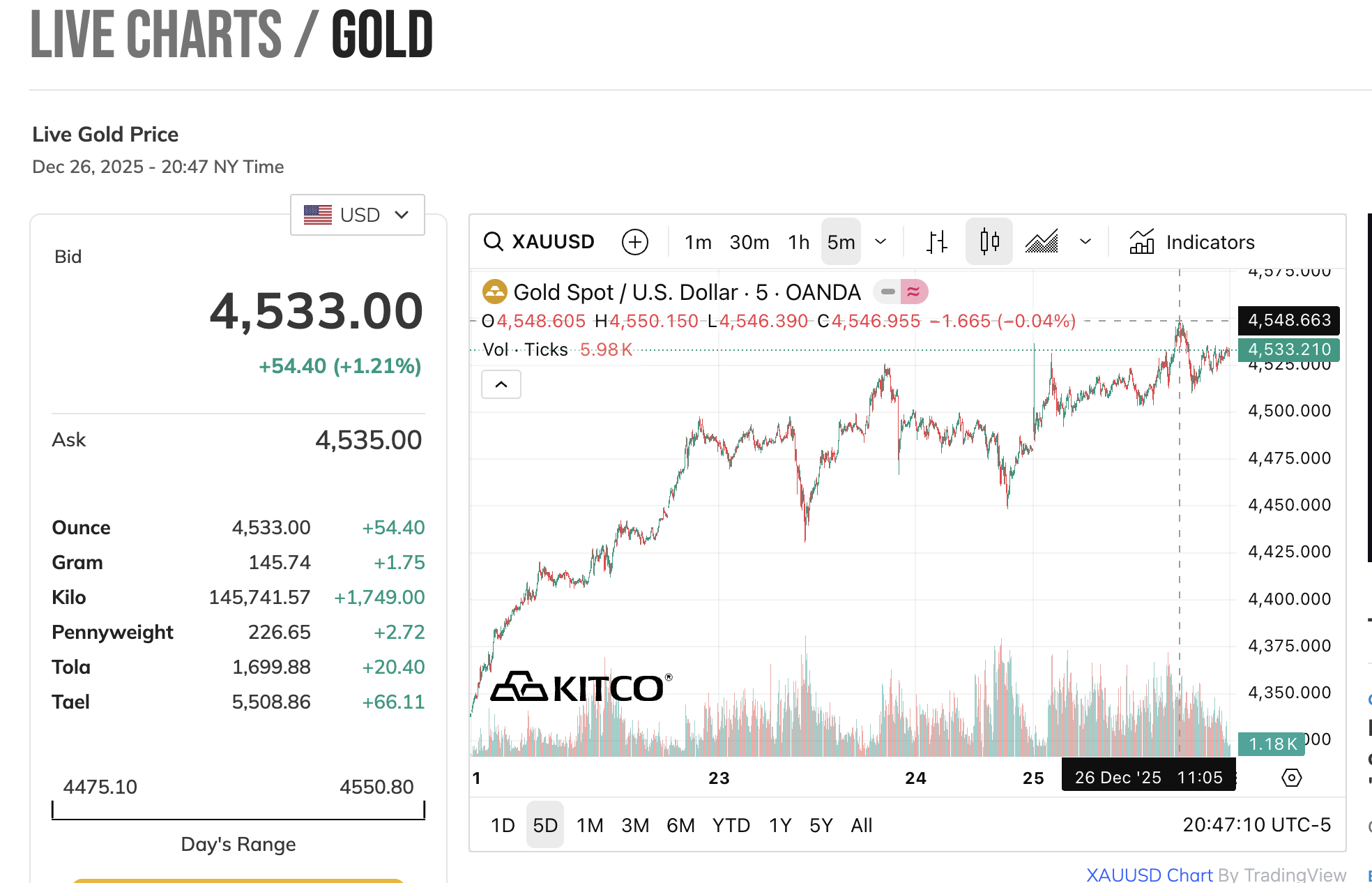Viewport: 1372px width, 883px height.
Task: Add a comparison symbol with the plus icon
Action: [634, 242]
